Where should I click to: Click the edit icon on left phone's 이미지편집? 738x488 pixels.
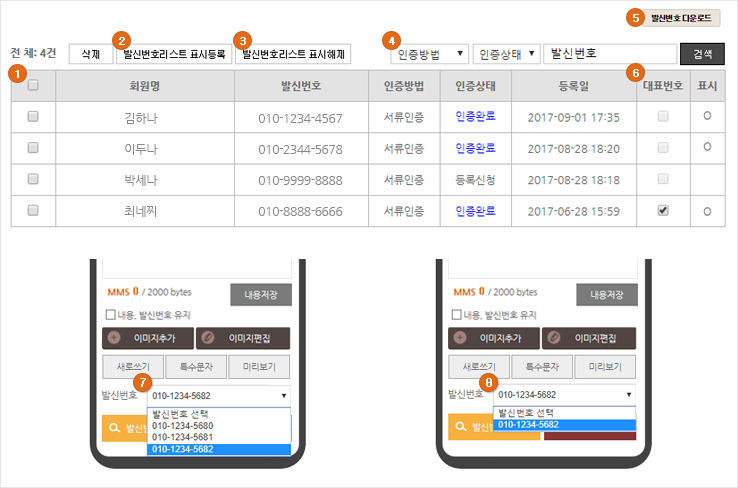(207, 338)
